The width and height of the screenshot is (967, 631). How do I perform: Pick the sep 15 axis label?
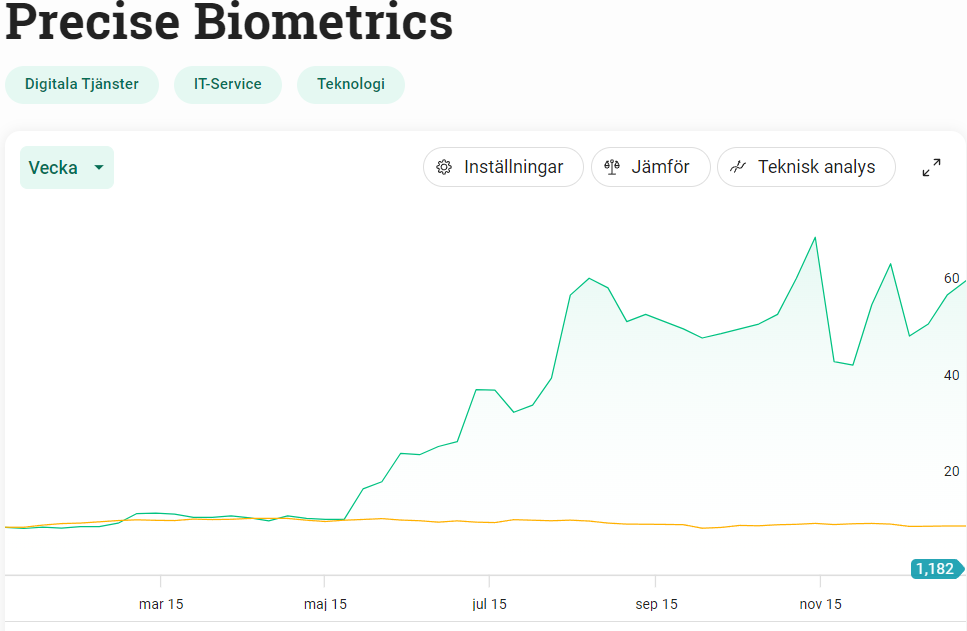tap(655, 604)
